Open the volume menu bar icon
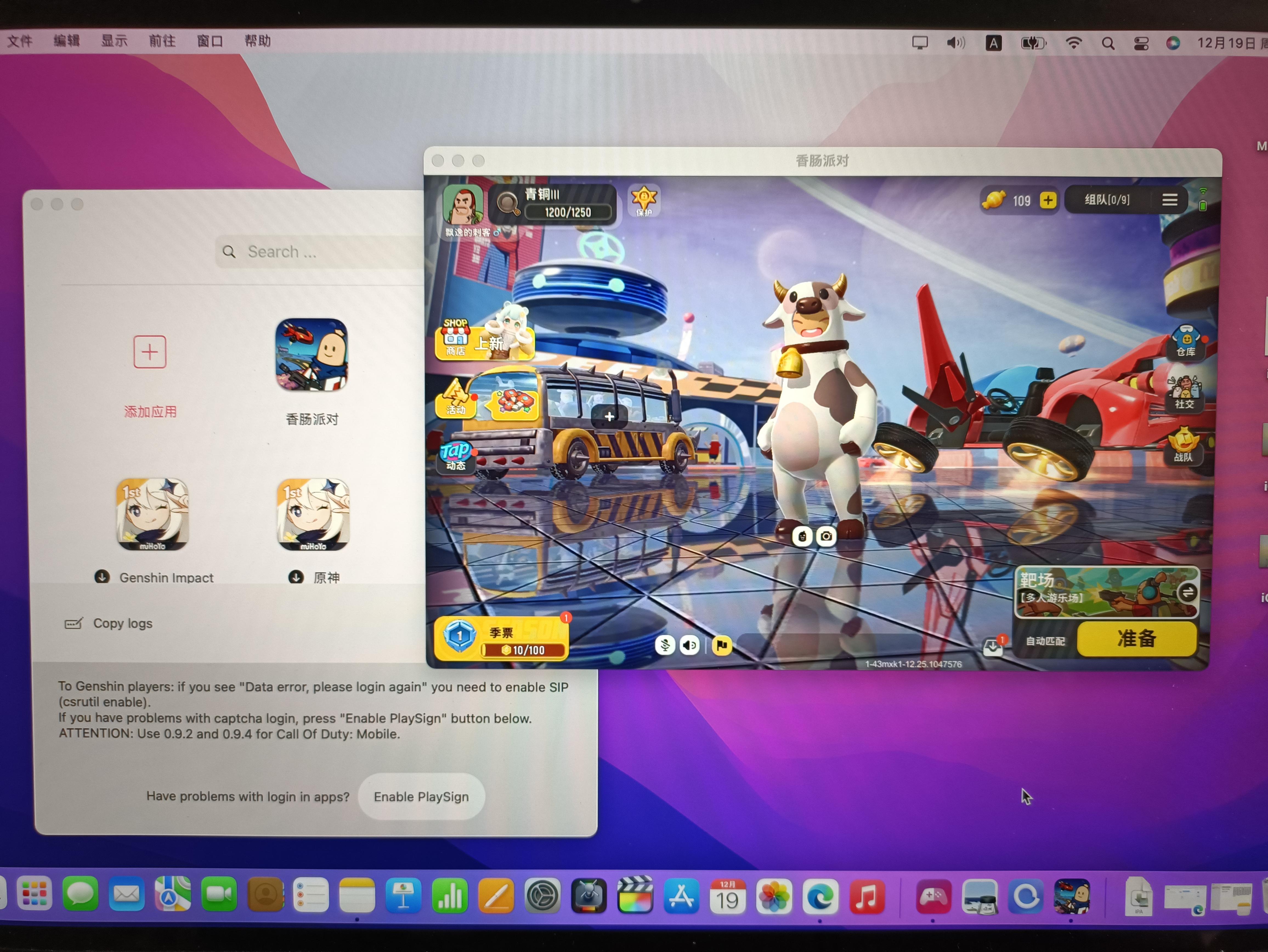1268x952 pixels. click(956, 42)
